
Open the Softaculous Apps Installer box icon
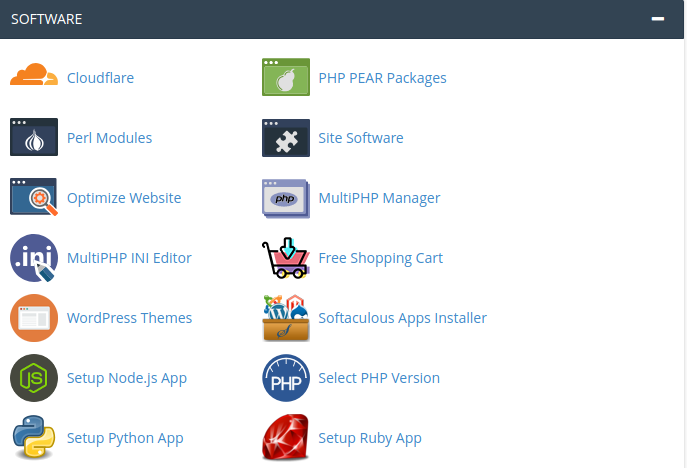(x=286, y=318)
